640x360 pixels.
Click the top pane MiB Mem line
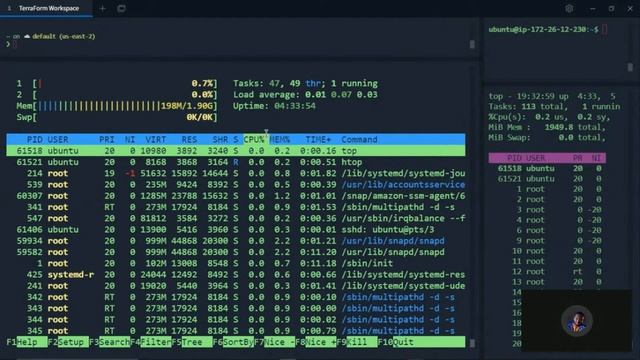[547, 127]
